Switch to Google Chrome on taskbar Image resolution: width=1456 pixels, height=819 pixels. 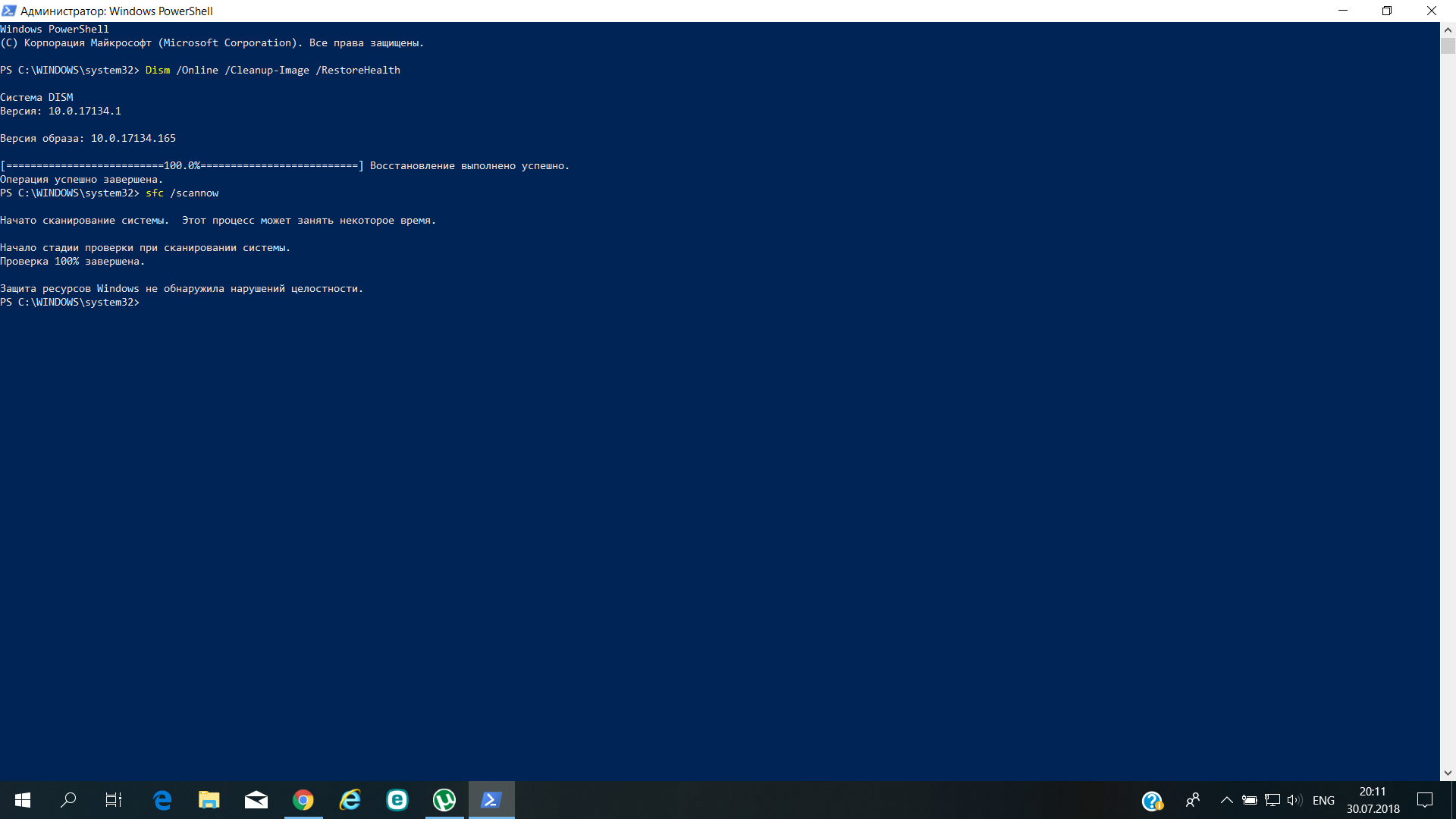303,800
